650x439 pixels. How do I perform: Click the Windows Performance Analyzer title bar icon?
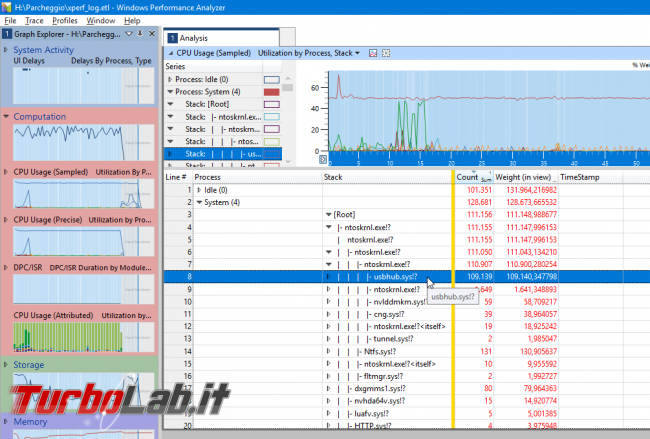click(x=6, y=7)
